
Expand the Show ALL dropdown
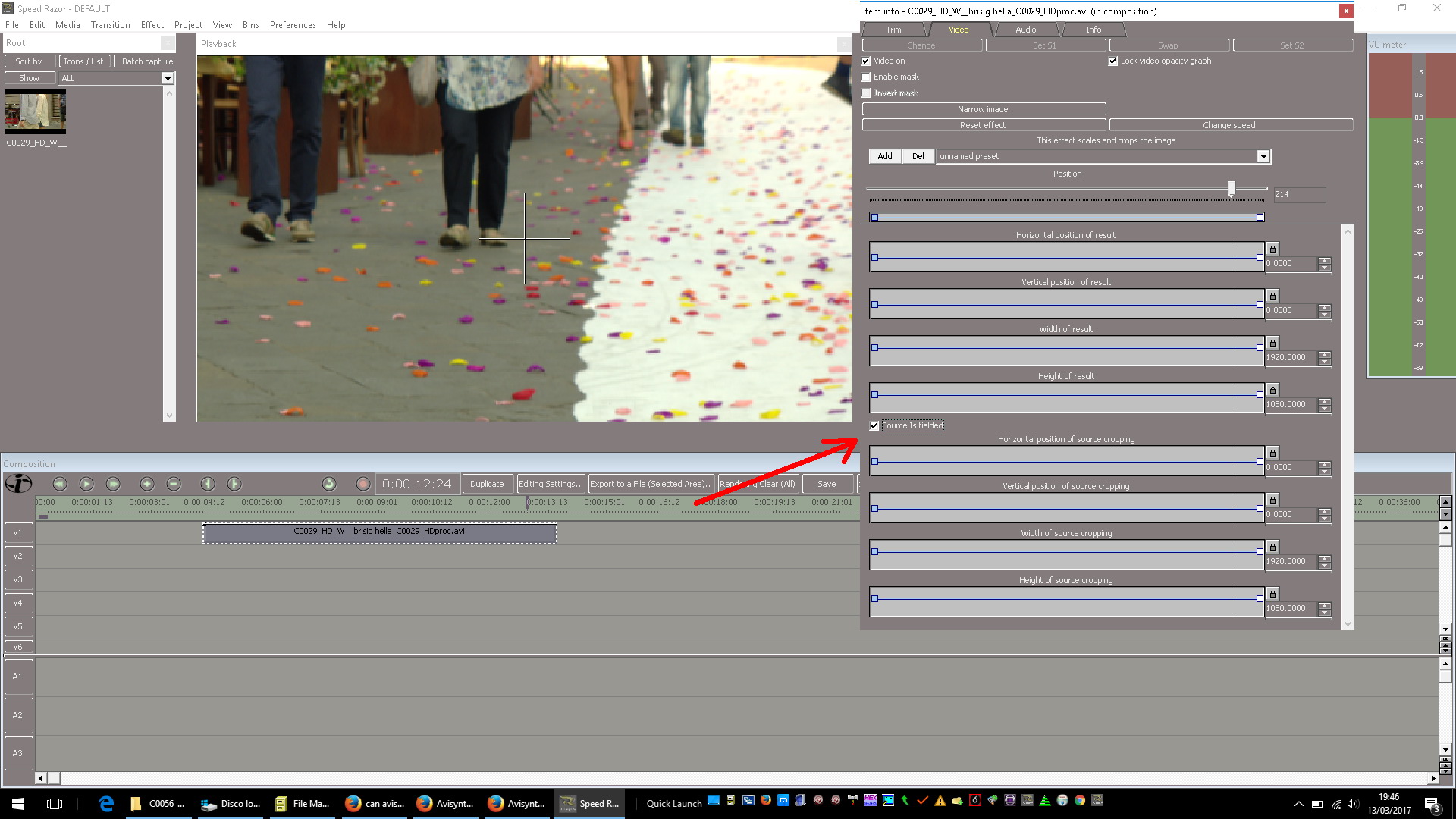pyautogui.click(x=167, y=79)
